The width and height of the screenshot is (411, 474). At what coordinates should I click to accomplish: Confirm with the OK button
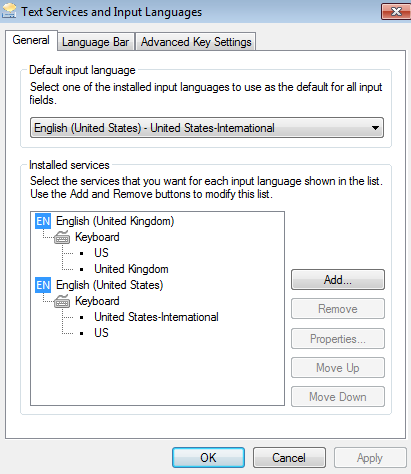(x=208, y=458)
